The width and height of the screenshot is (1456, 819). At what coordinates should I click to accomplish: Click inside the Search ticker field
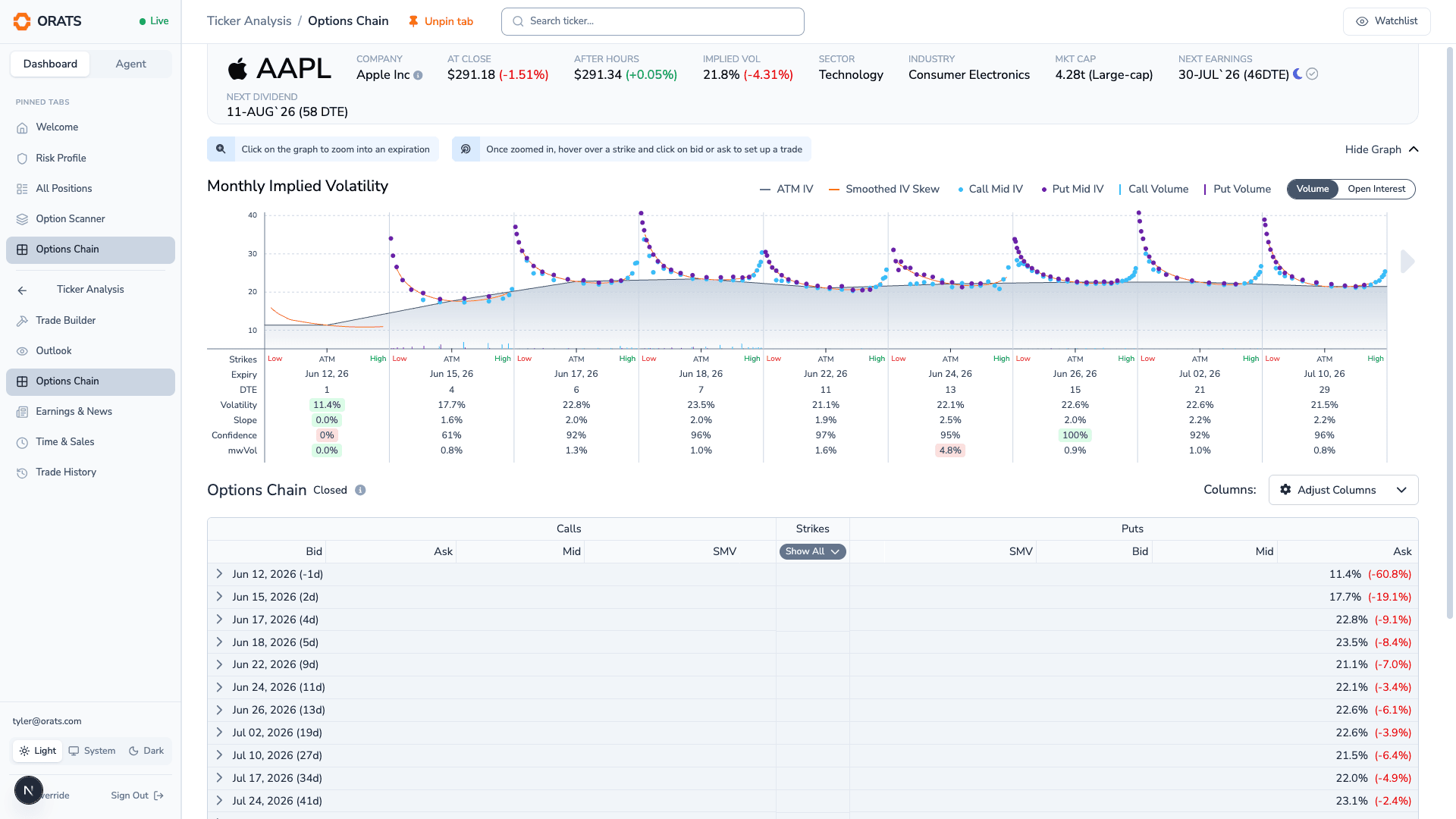(x=652, y=21)
